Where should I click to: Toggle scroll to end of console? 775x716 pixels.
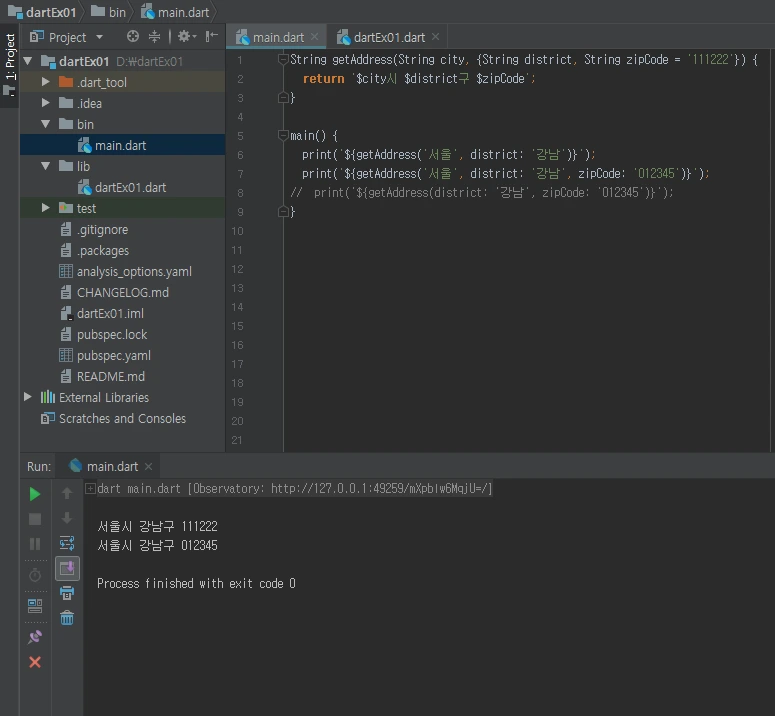click(67, 568)
